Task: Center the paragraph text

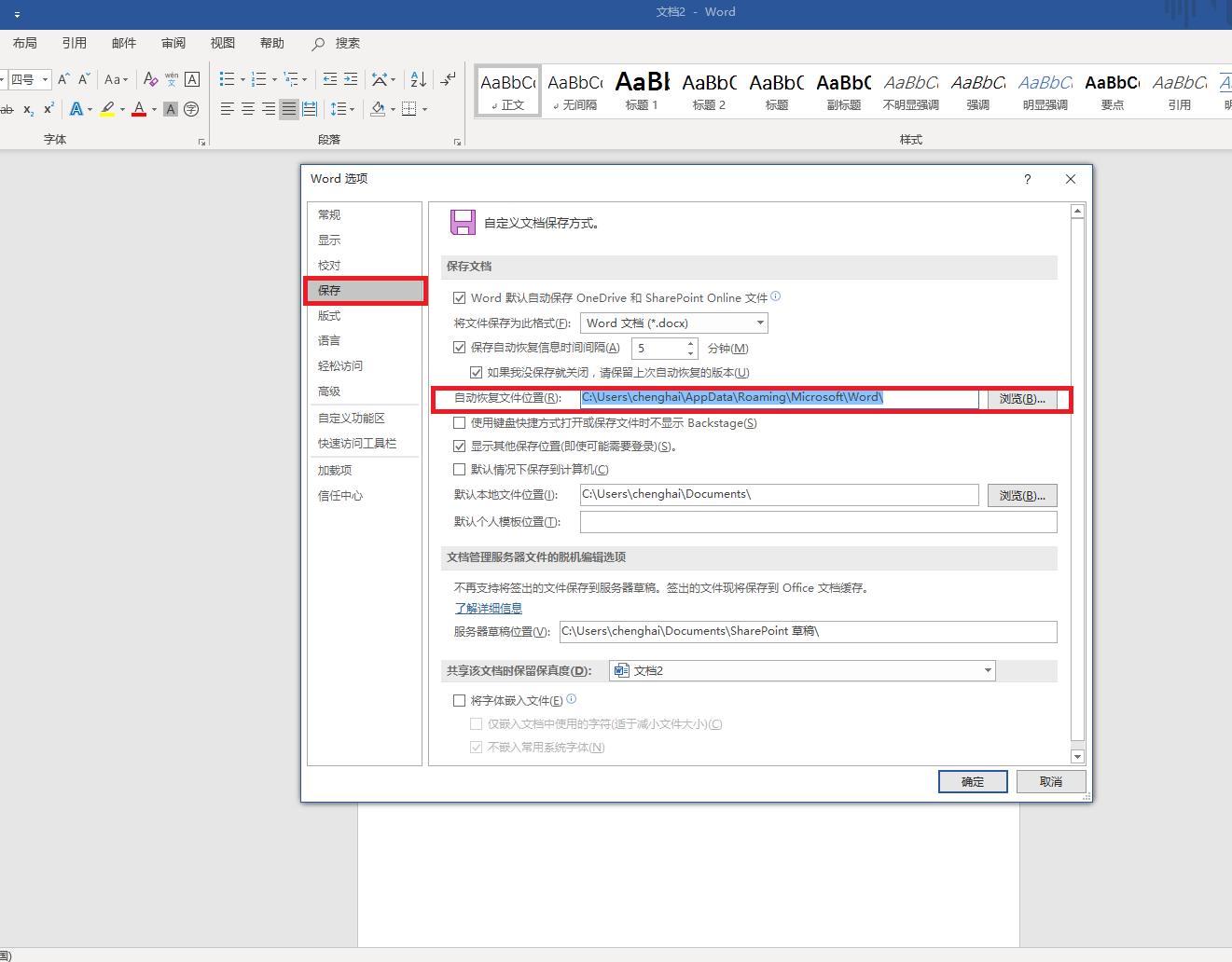Action: coord(248,109)
